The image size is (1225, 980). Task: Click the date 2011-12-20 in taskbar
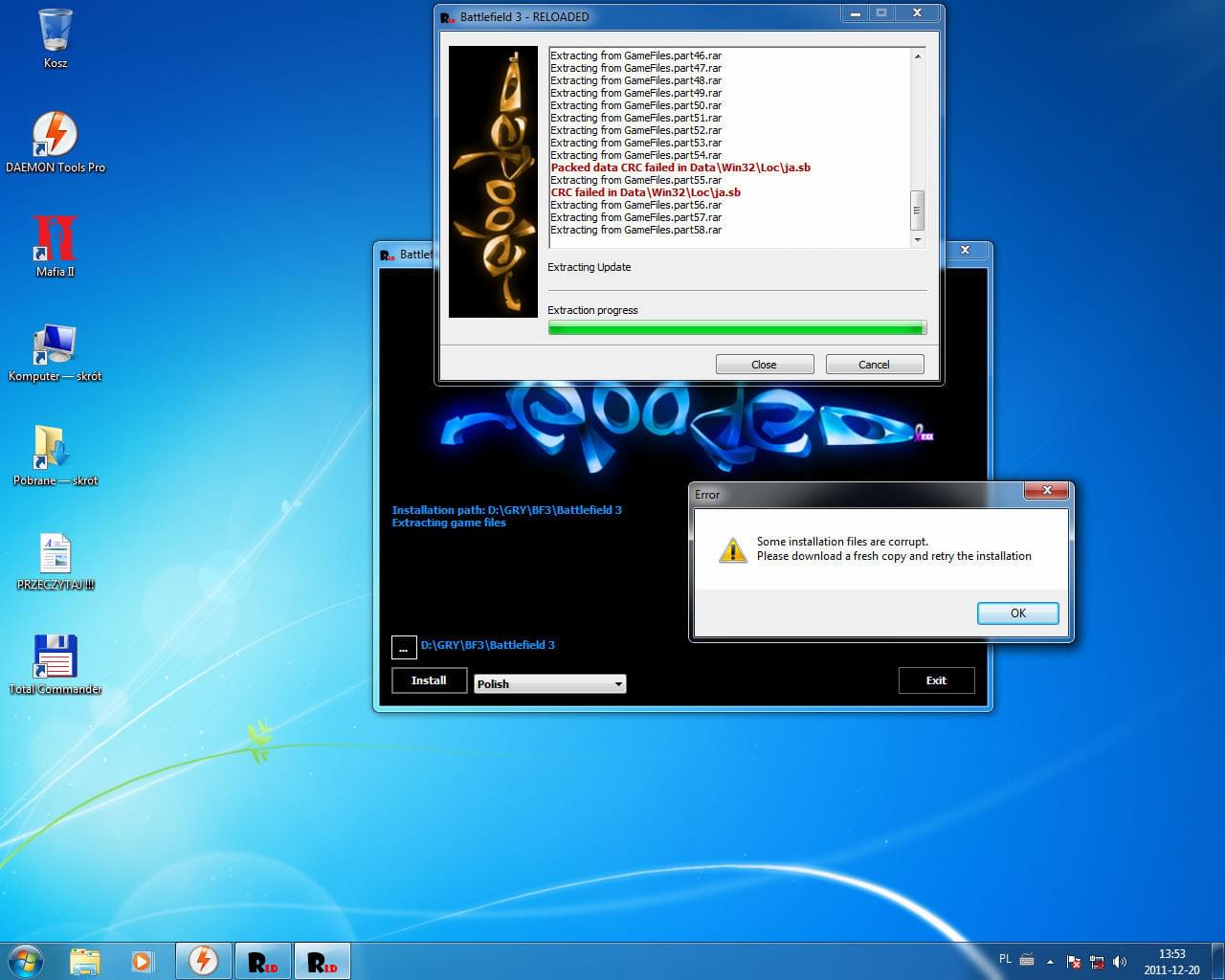coord(1171,969)
